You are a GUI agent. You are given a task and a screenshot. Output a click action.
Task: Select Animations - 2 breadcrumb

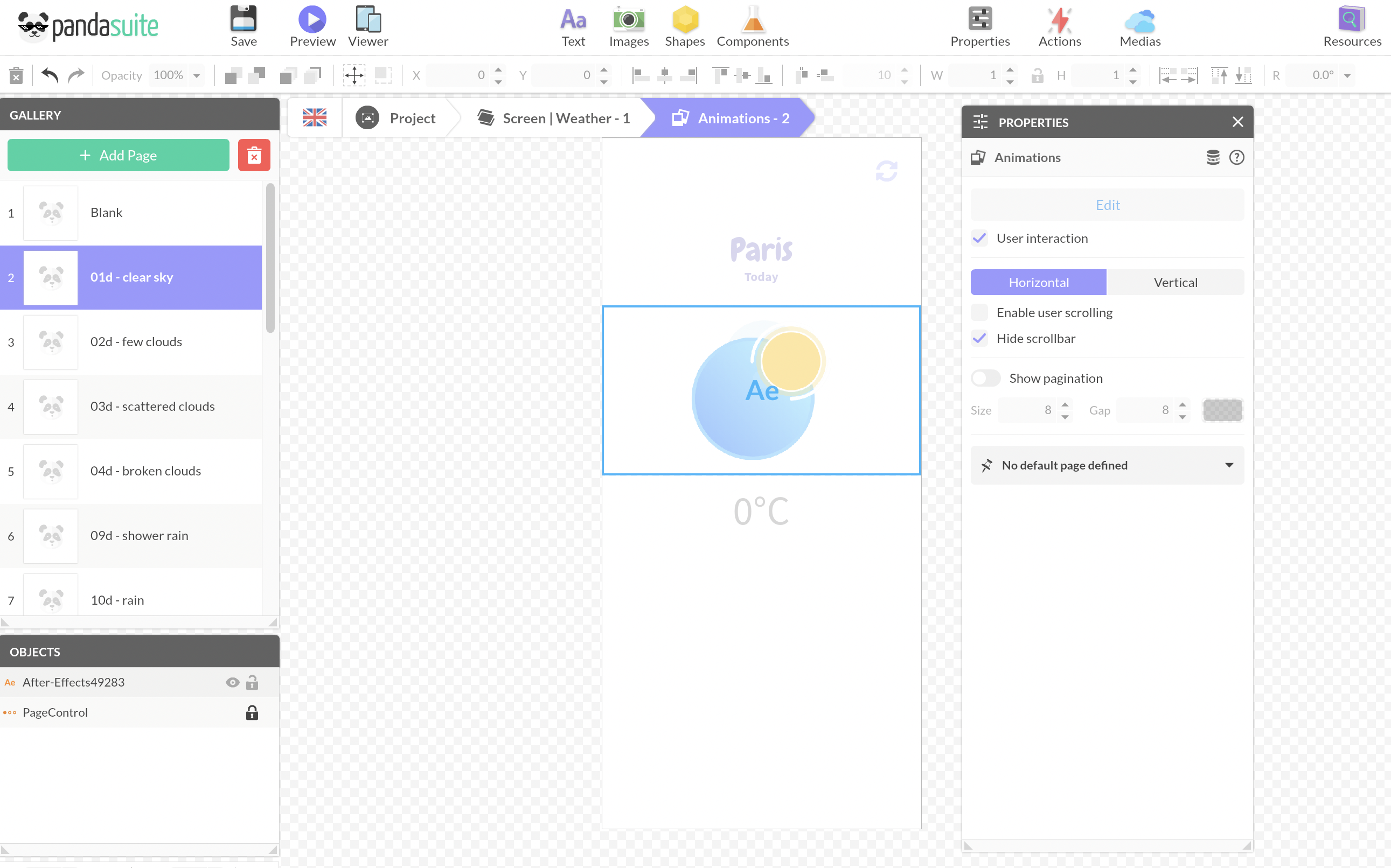731,118
